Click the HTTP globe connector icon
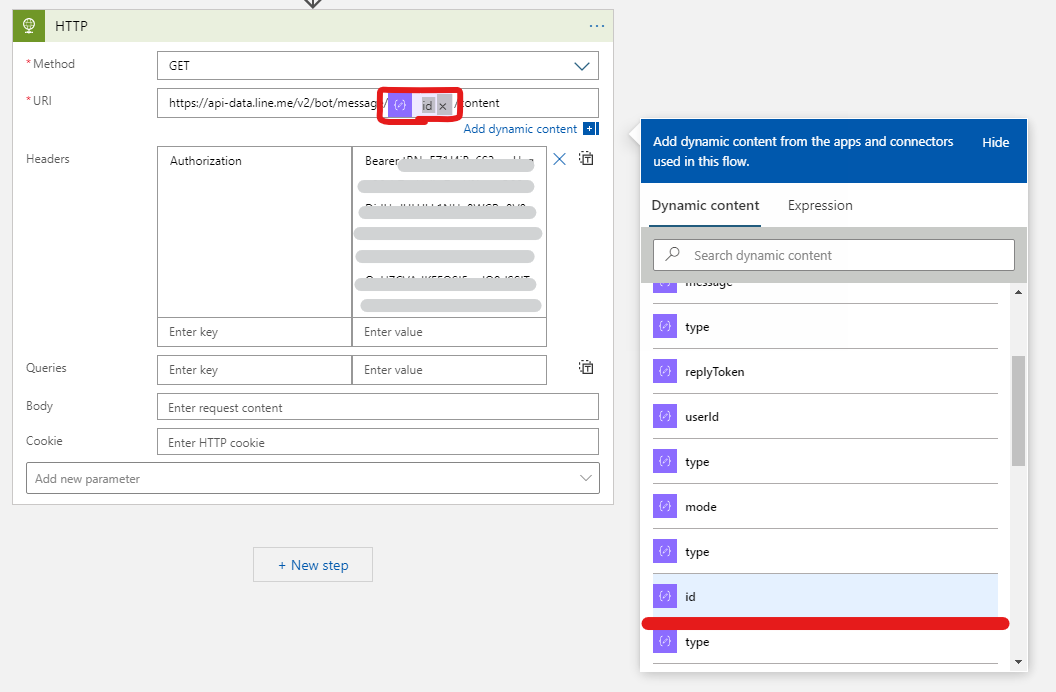Image resolution: width=1056 pixels, height=692 pixels. tap(29, 26)
